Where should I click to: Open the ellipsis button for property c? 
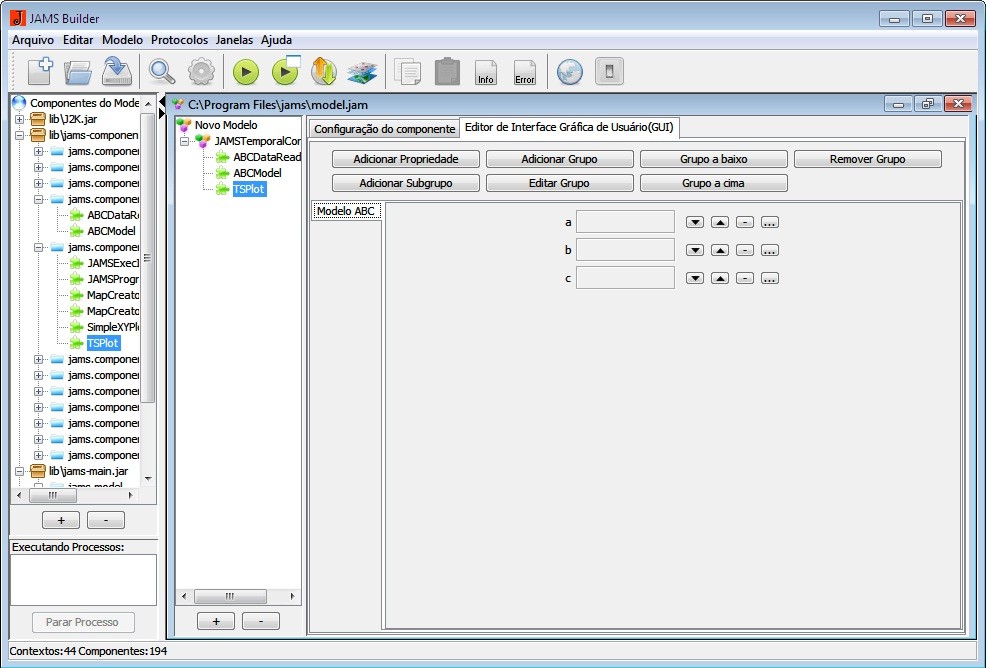[x=769, y=278]
